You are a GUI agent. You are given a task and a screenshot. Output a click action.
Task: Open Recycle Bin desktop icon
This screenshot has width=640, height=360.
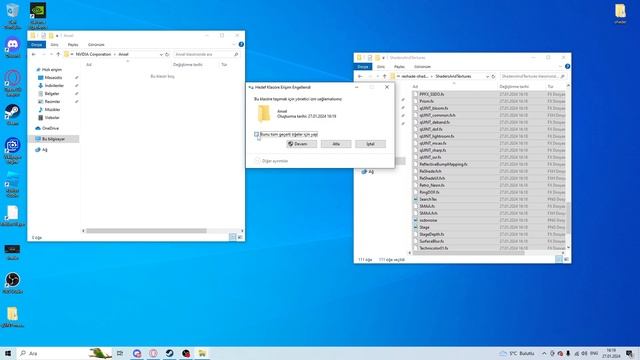[x=12, y=16]
